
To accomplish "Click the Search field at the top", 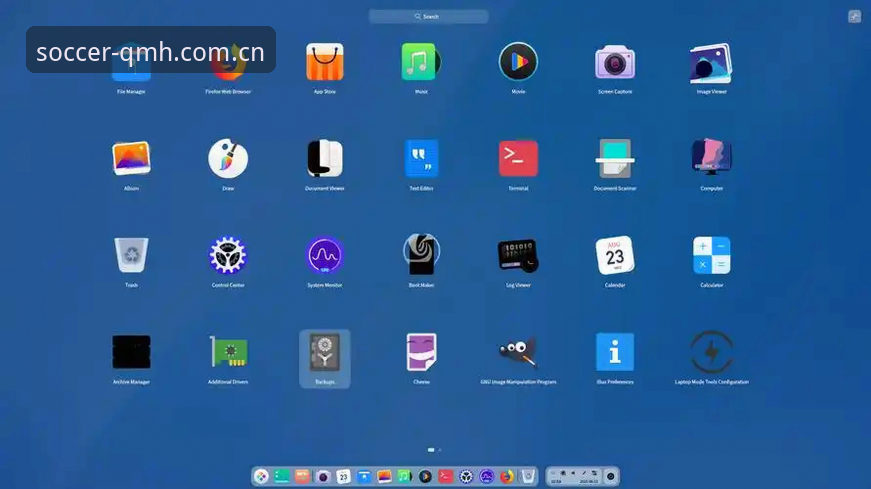I will point(429,17).
